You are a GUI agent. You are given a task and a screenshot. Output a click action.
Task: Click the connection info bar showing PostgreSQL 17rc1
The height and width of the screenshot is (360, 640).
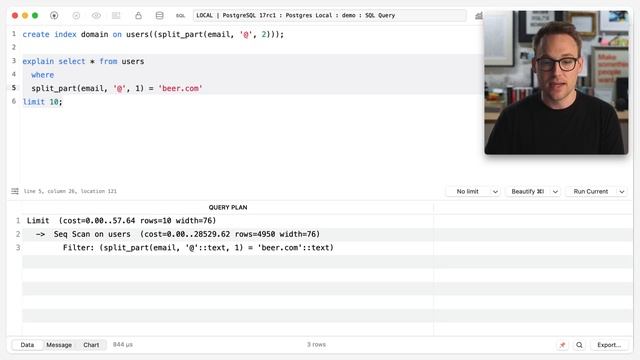pos(329,16)
